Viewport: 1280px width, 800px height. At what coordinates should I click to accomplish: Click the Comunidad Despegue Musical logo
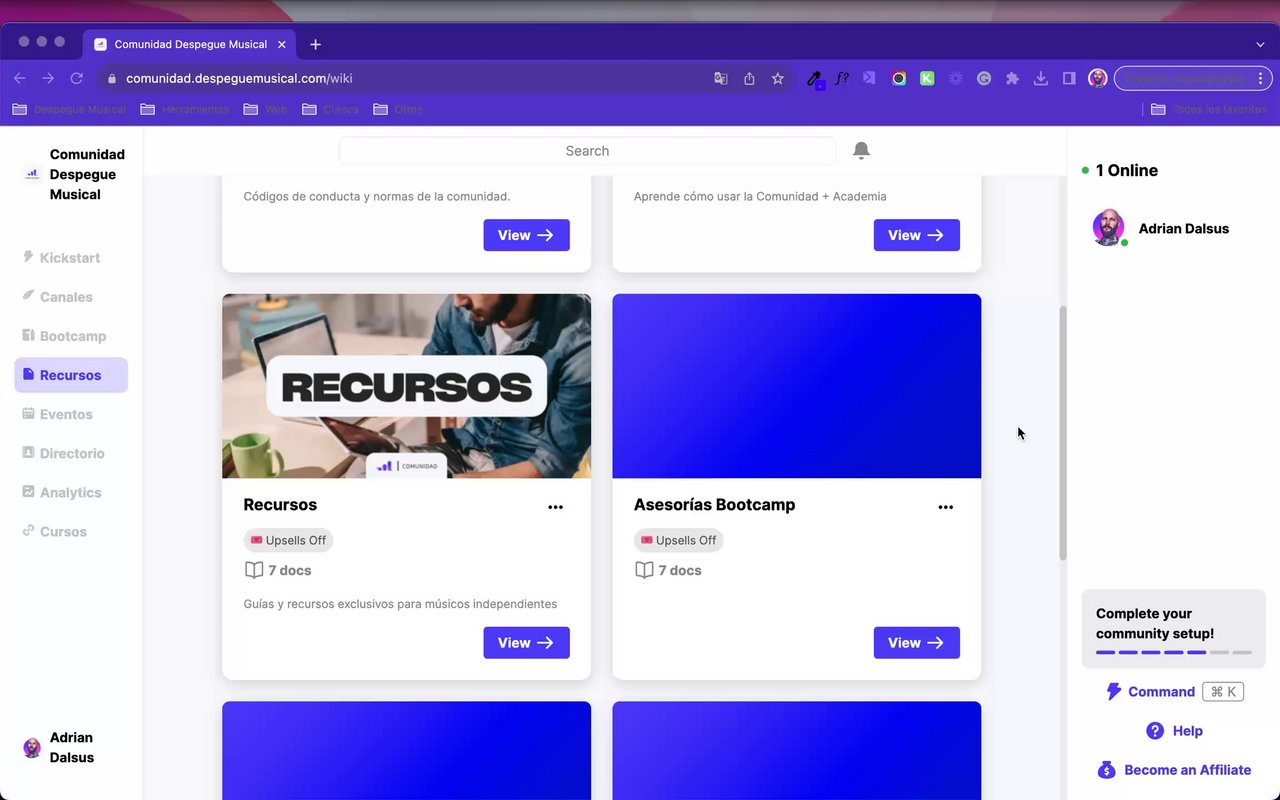point(32,174)
